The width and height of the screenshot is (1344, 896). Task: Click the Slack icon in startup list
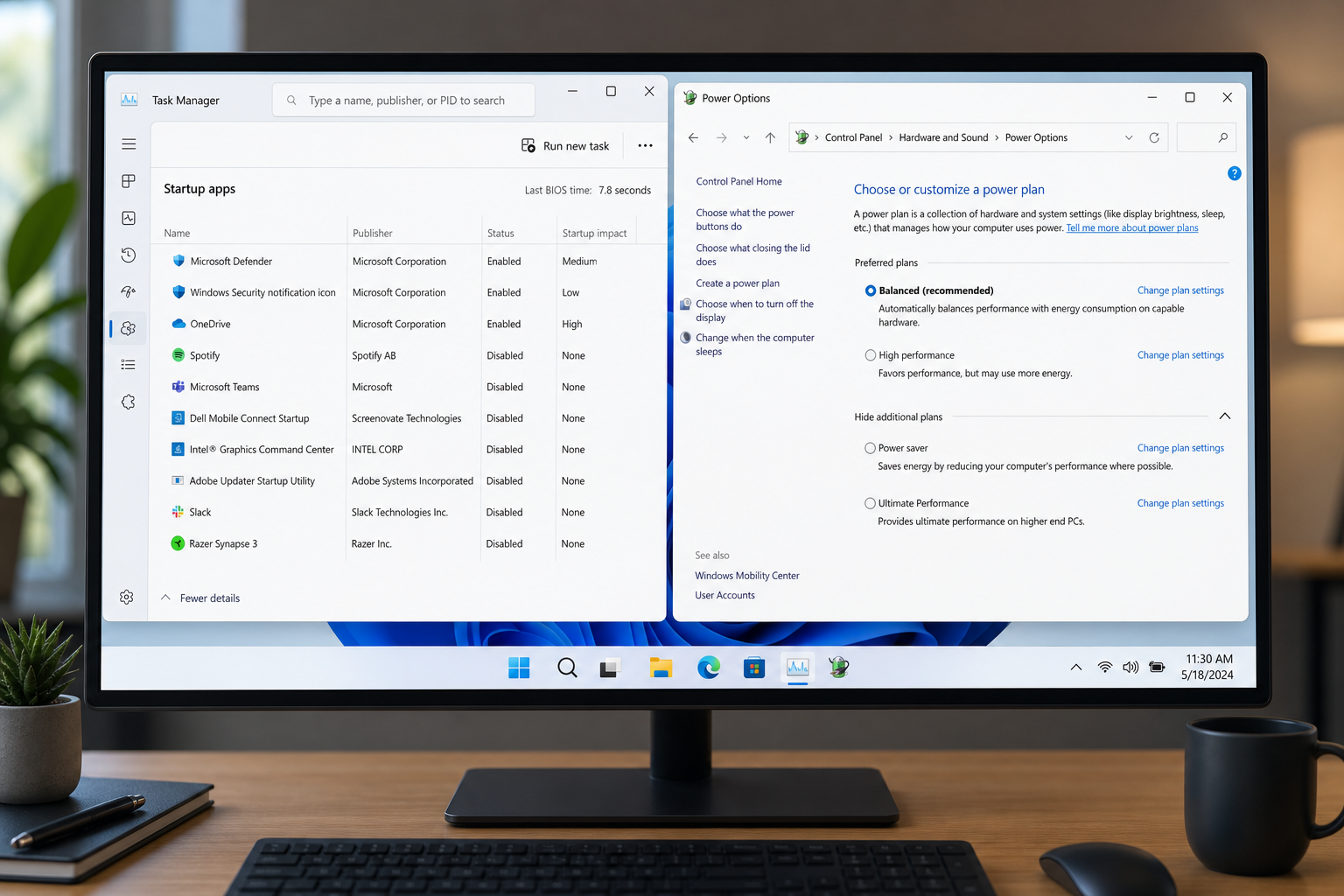coord(178,512)
